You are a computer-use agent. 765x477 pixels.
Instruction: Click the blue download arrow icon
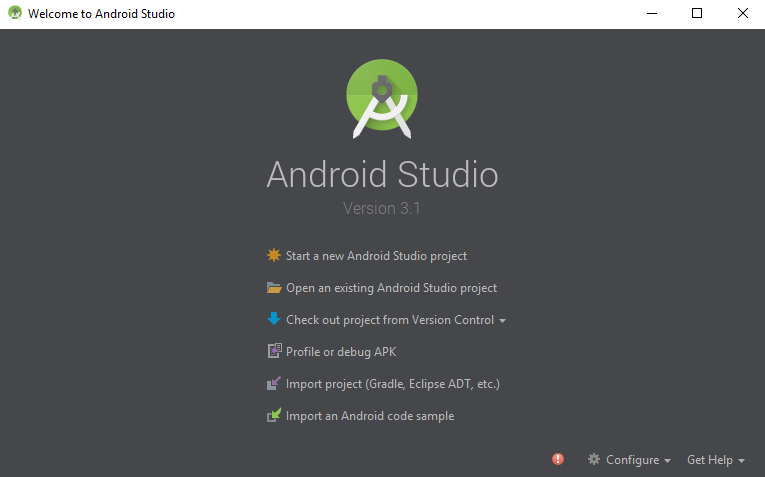coord(274,319)
